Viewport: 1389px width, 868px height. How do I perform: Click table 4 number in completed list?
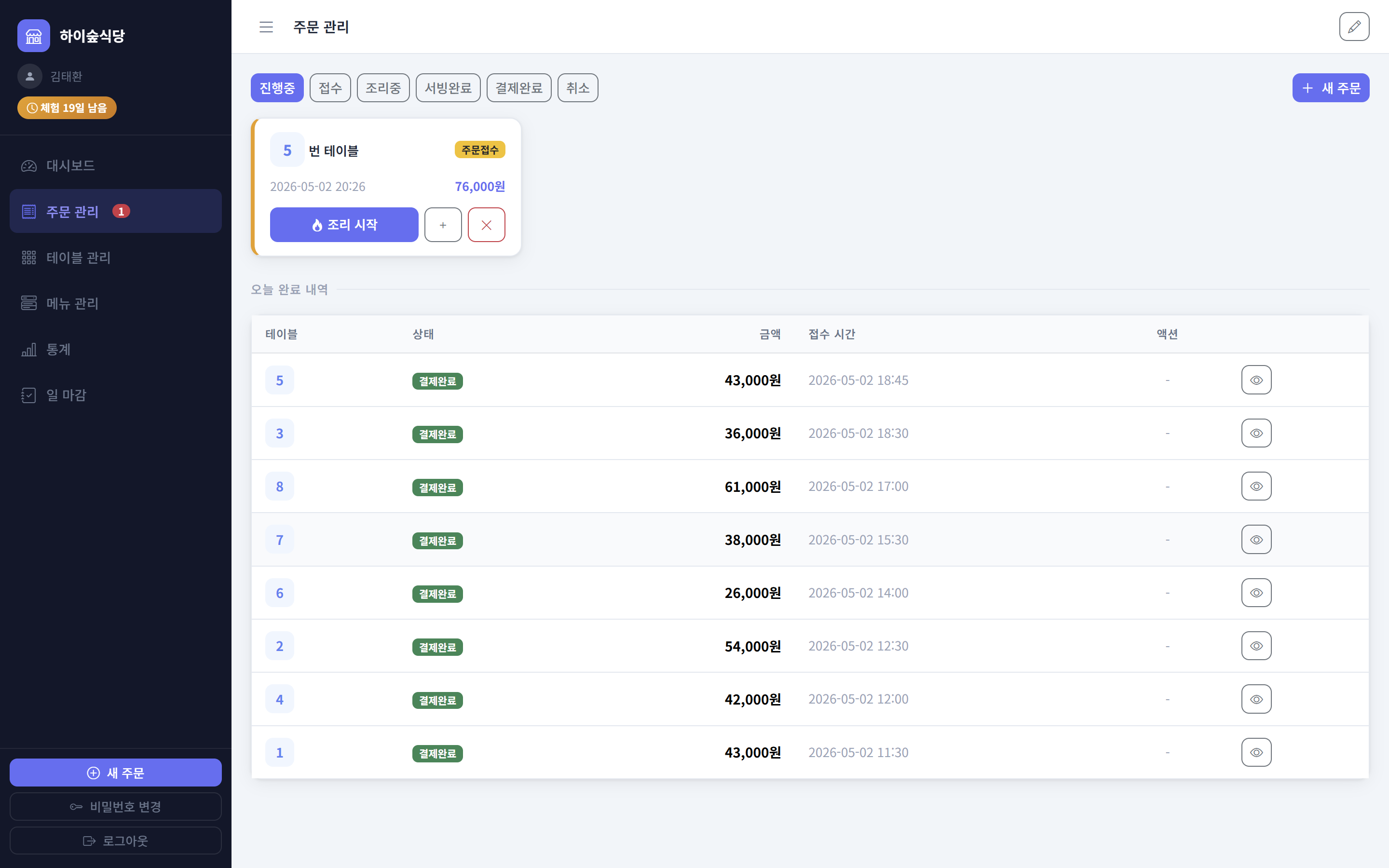coord(280,699)
